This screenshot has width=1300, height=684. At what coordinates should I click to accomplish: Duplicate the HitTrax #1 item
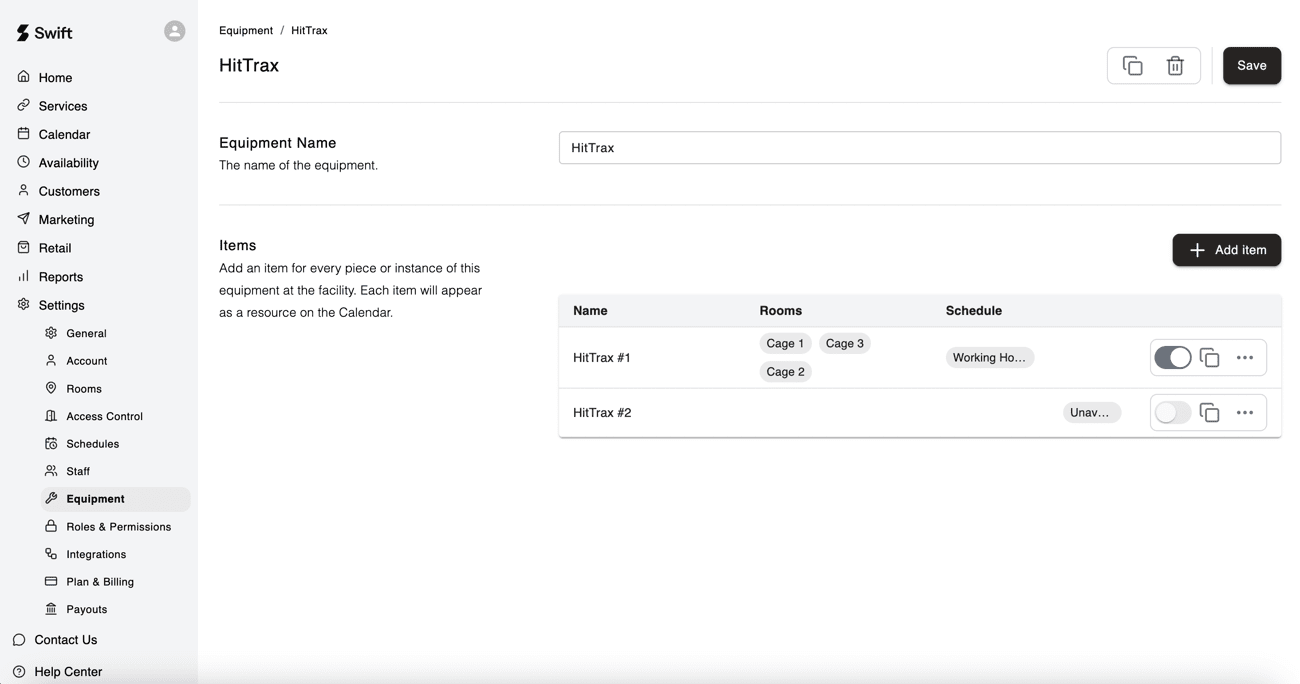click(1209, 357)
